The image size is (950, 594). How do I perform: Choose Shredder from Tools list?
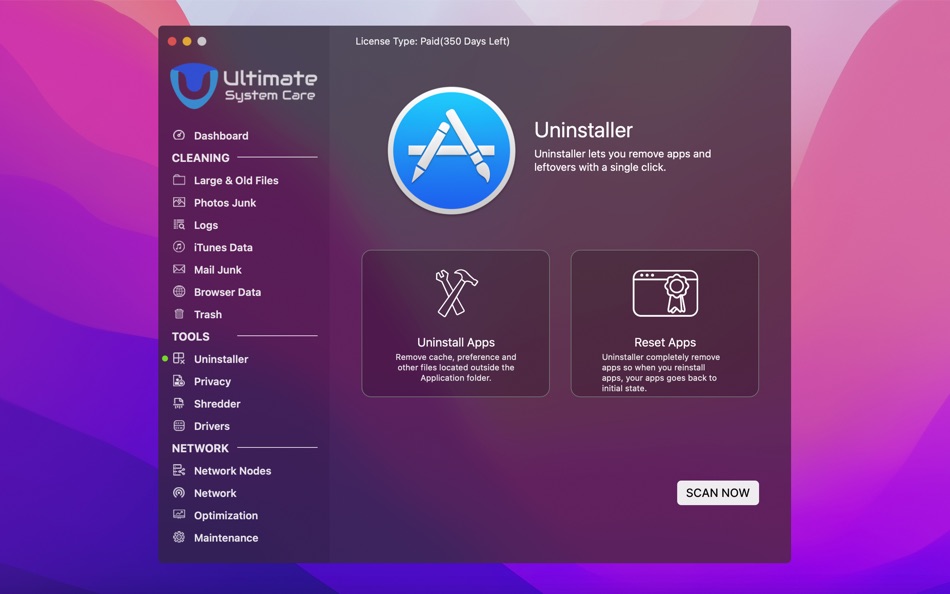(x=217, y=404)
